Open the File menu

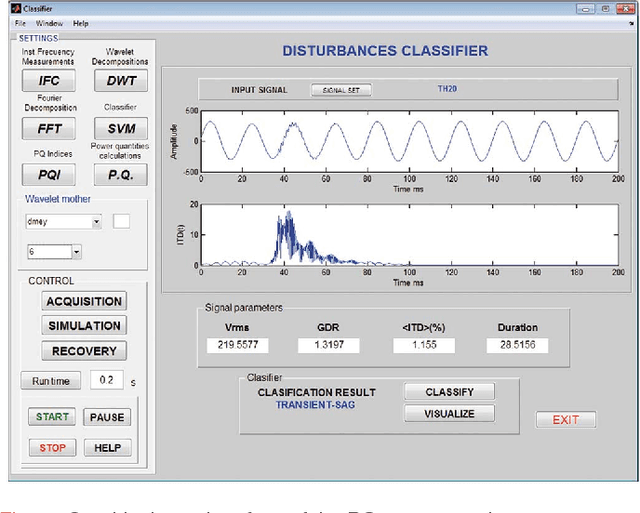pos(20,23)
